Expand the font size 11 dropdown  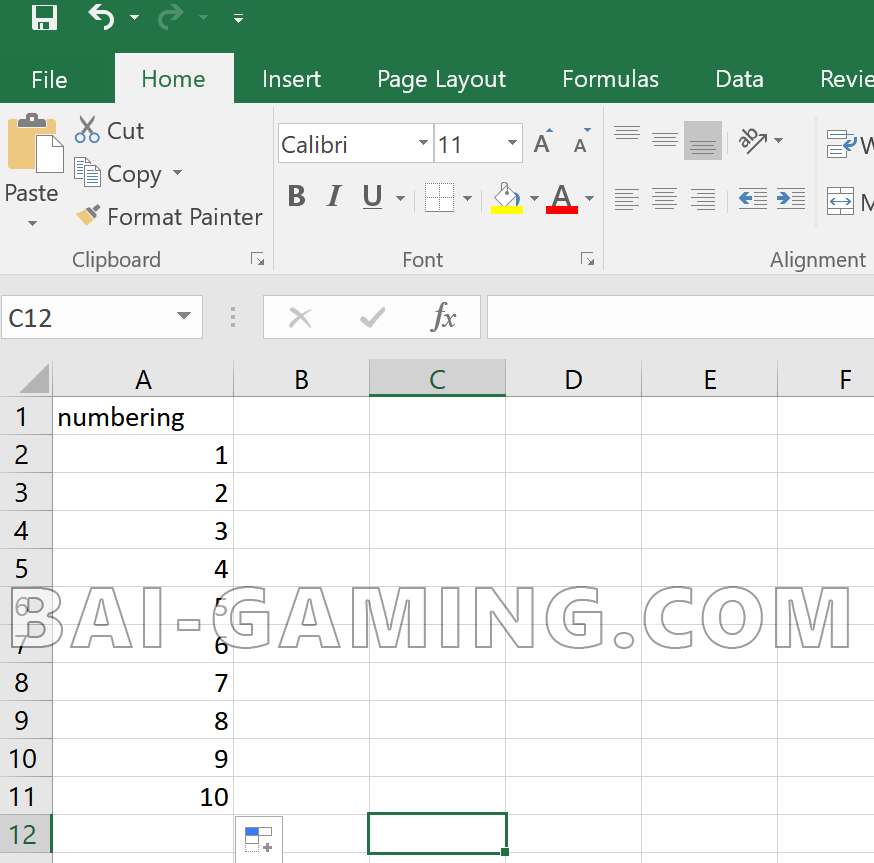tap(513, 144)
